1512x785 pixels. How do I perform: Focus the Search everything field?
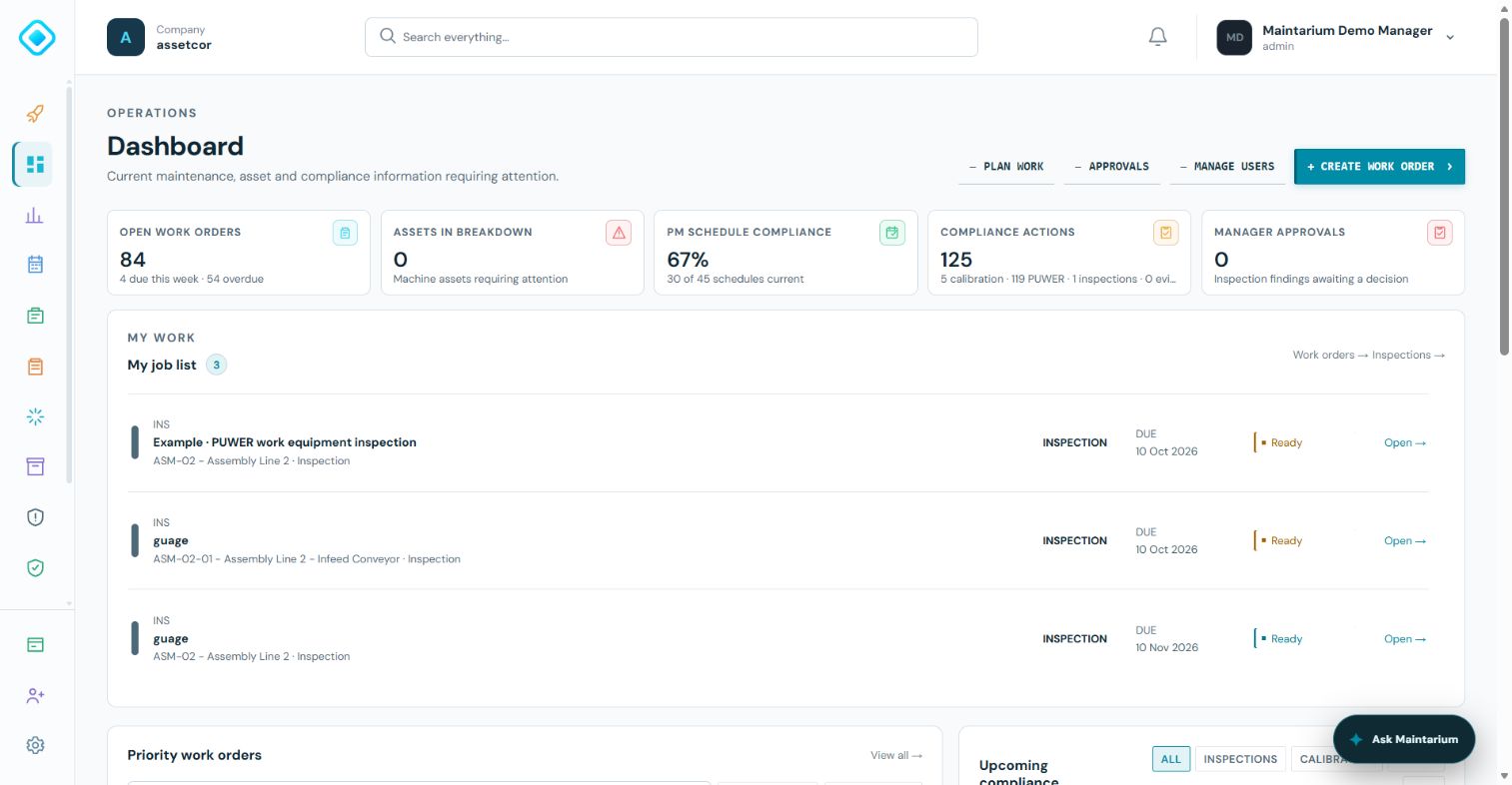coord(672,37)
